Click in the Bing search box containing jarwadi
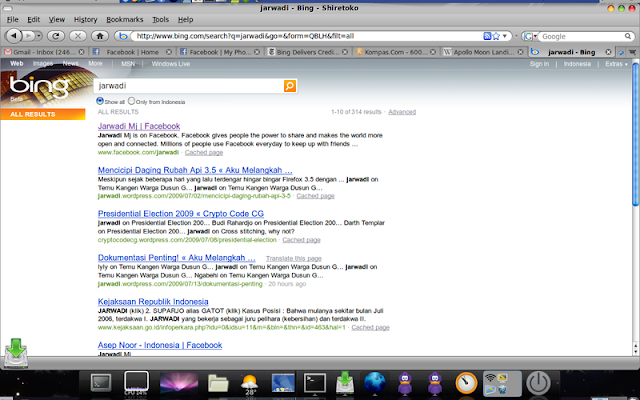 pyautogui.click(x=189, y=86)
